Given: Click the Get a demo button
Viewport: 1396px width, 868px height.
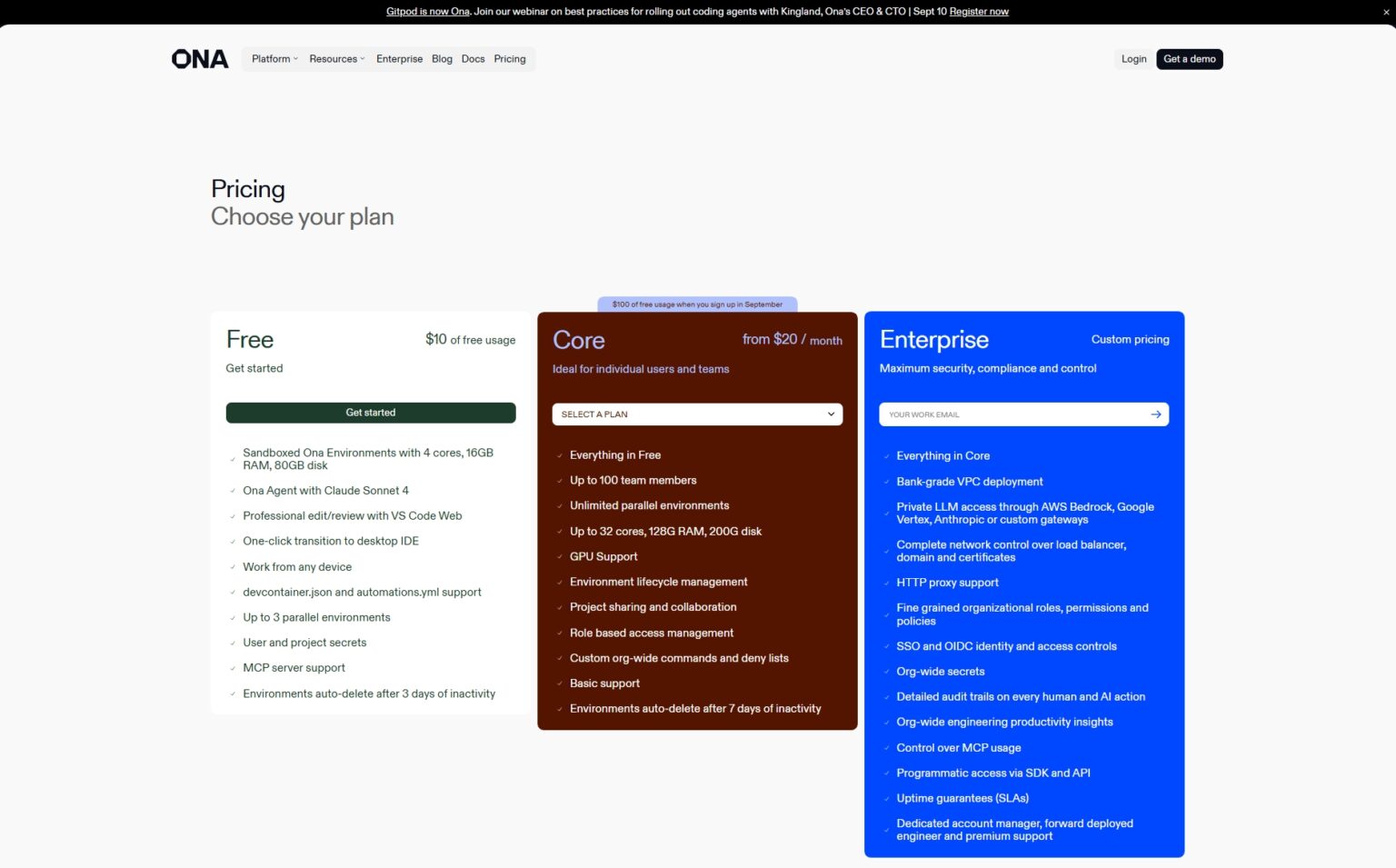Looking at the screenshot, I should point(1189,58).
